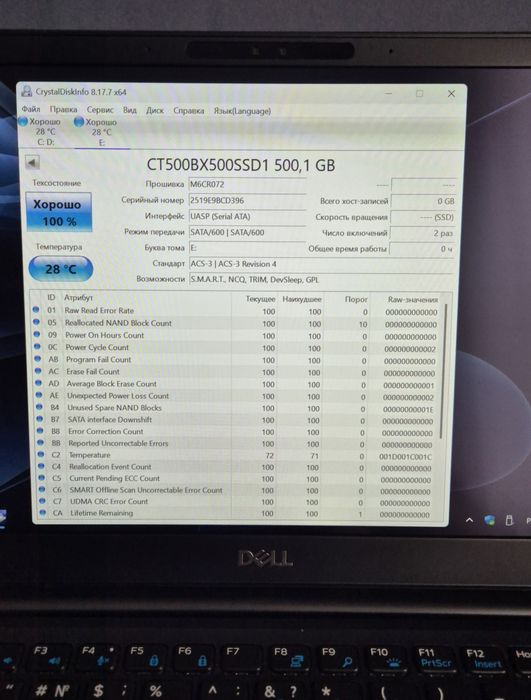This screenshot has height=700, width=531.
Task: Show hidden tray icons chevron
Action: (469, 520)
